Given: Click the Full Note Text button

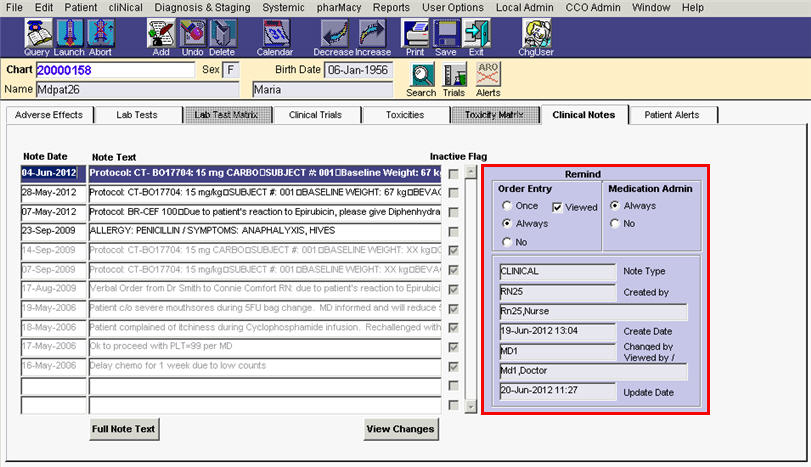Looking at the screenshot, I should [x=124, y=429].
